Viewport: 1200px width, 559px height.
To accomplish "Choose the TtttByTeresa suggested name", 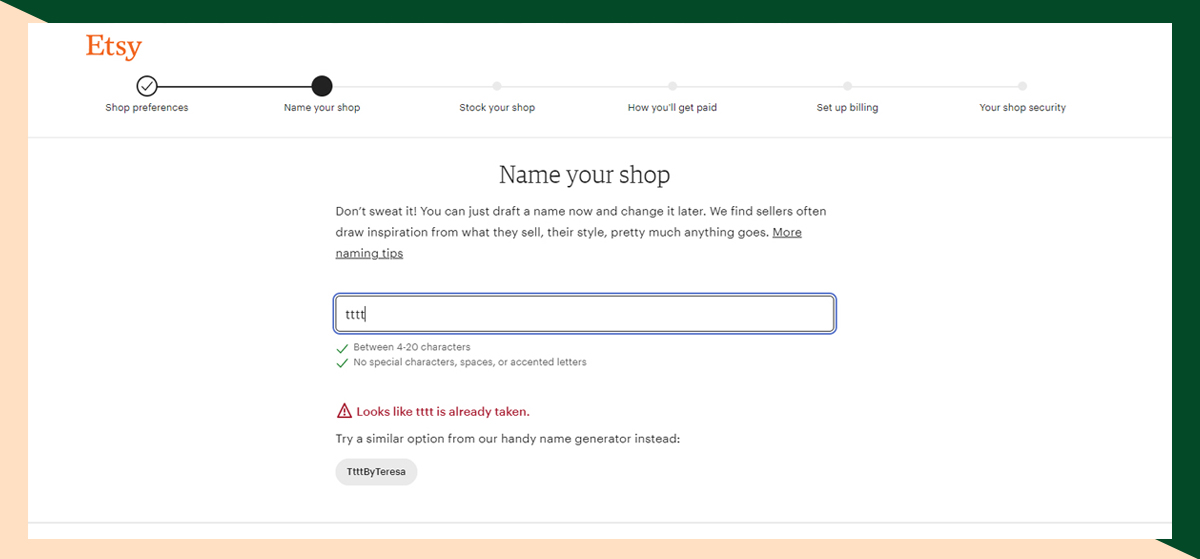I will (376, 472).
